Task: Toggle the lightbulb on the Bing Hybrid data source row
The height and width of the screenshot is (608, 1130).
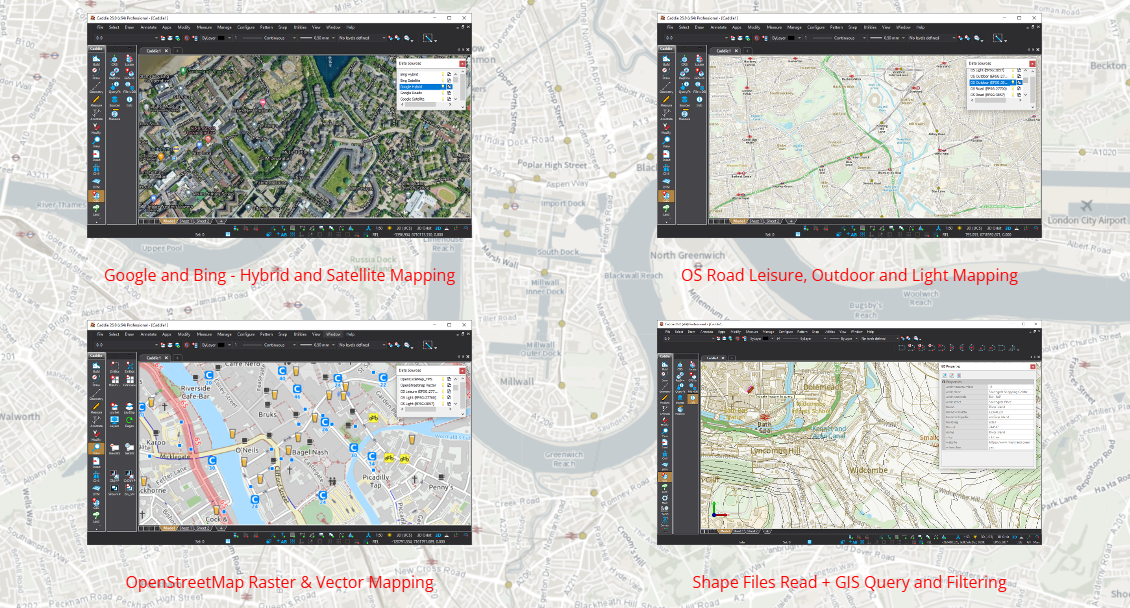Action: pos(444,74)
